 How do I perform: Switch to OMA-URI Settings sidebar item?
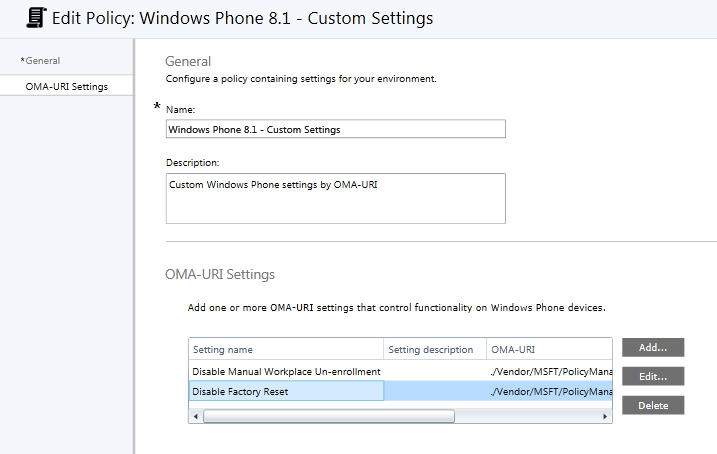66,87
